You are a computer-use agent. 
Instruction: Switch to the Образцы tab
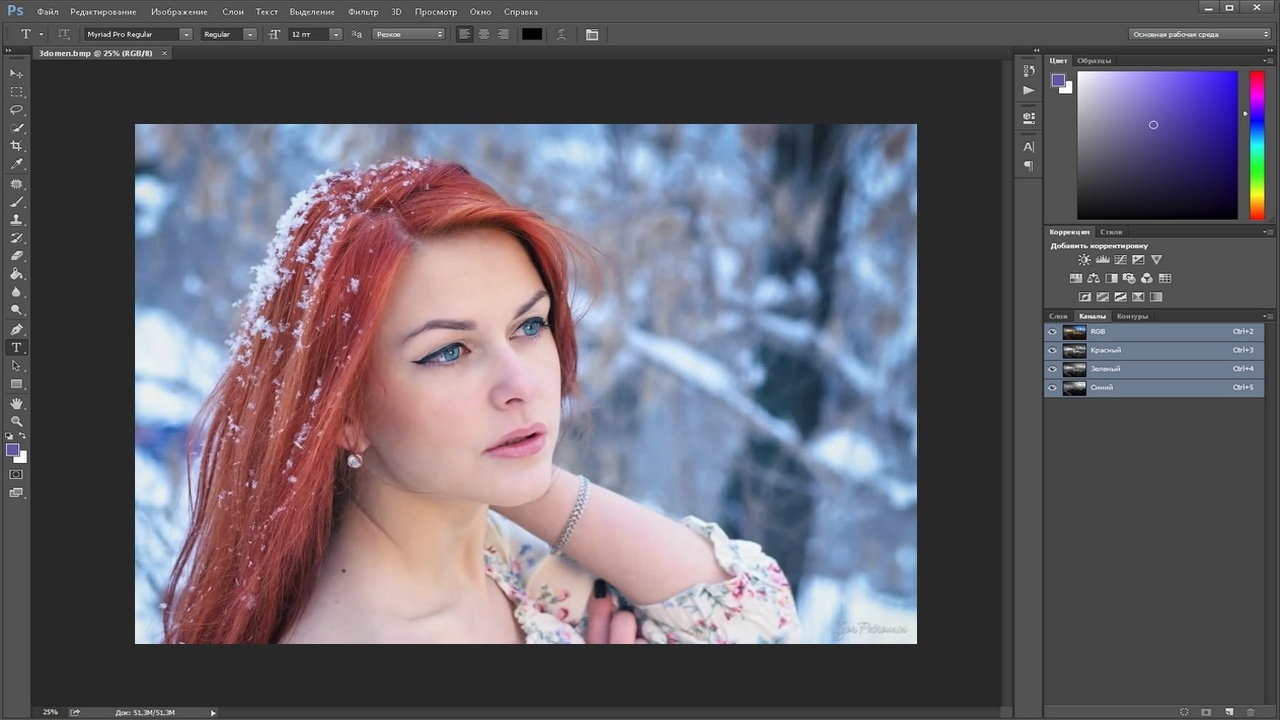click(x=1095, y=60)
